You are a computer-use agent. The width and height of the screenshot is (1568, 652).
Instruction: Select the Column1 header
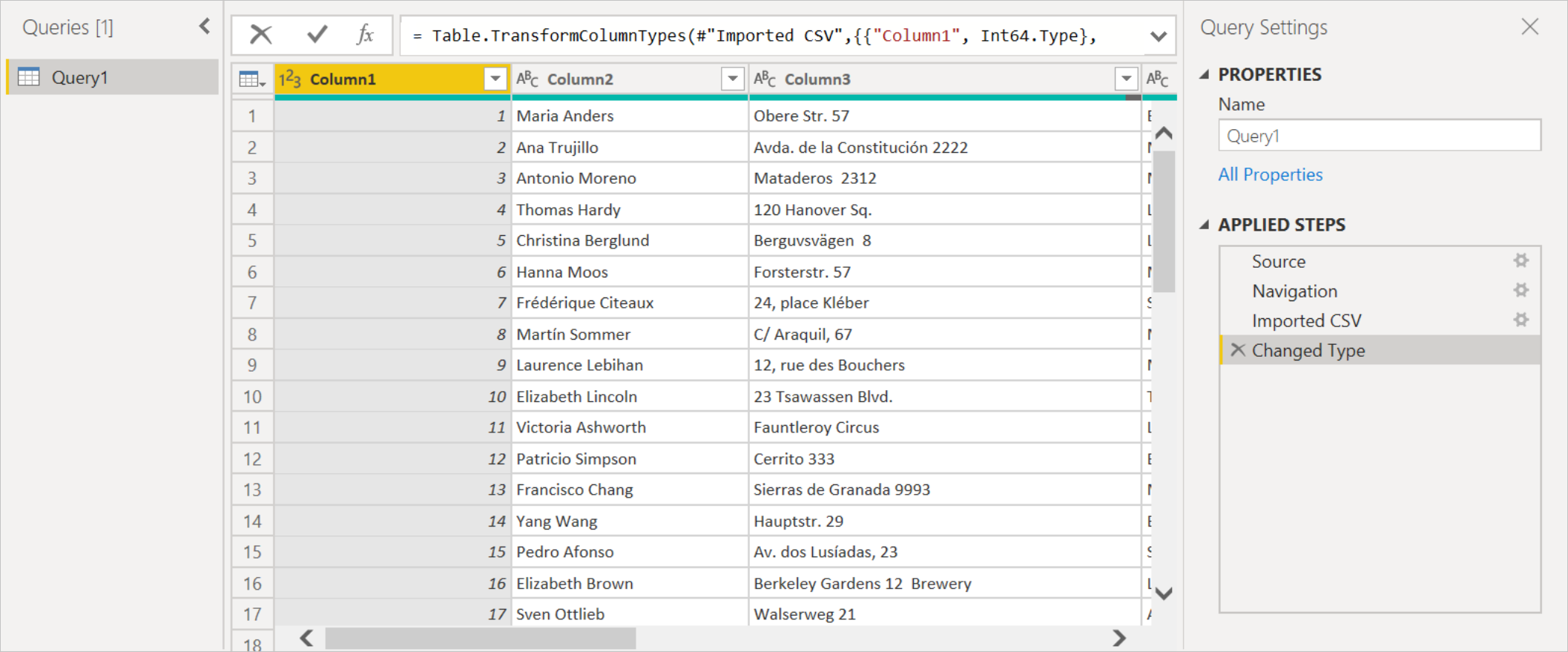(x=393, y=79)
